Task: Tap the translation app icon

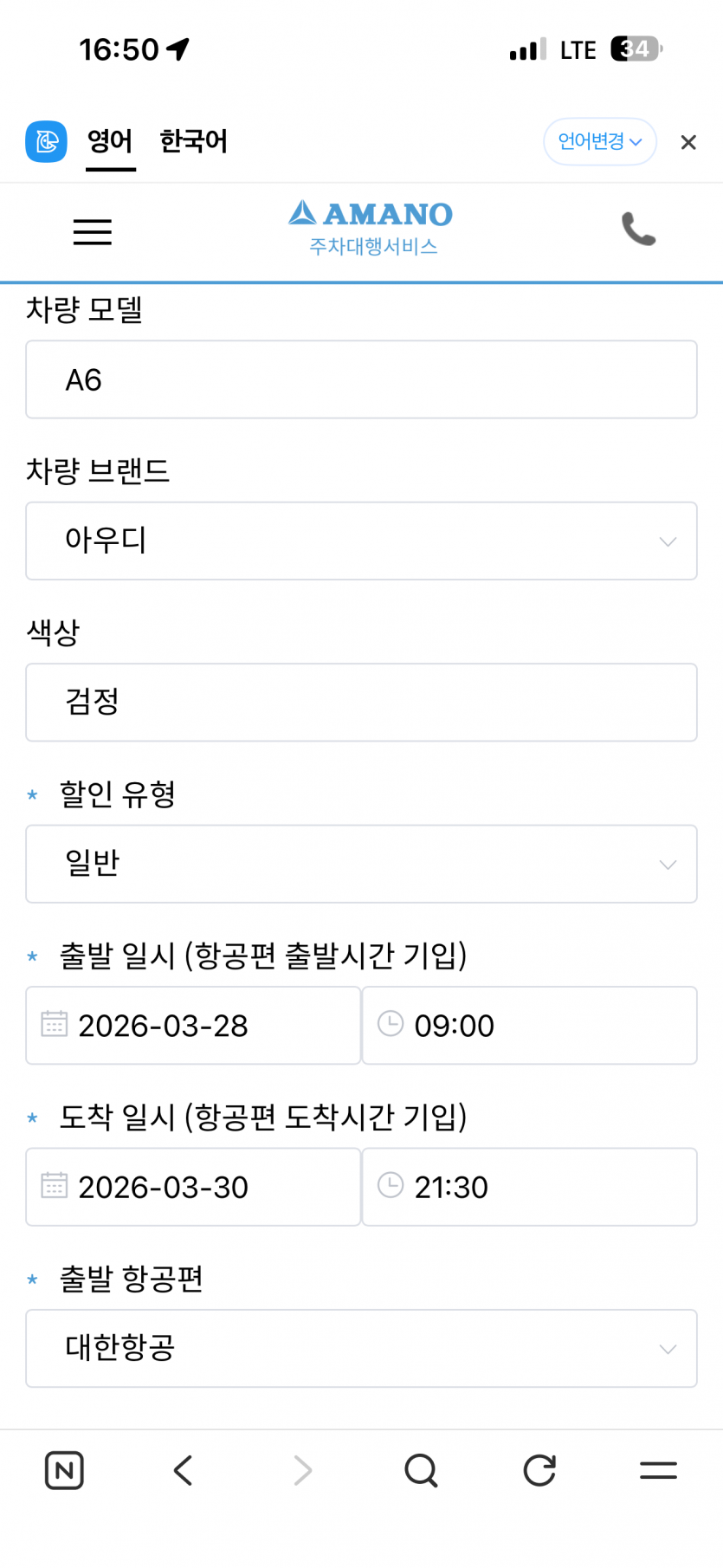Action: click(x=47, y=141)
